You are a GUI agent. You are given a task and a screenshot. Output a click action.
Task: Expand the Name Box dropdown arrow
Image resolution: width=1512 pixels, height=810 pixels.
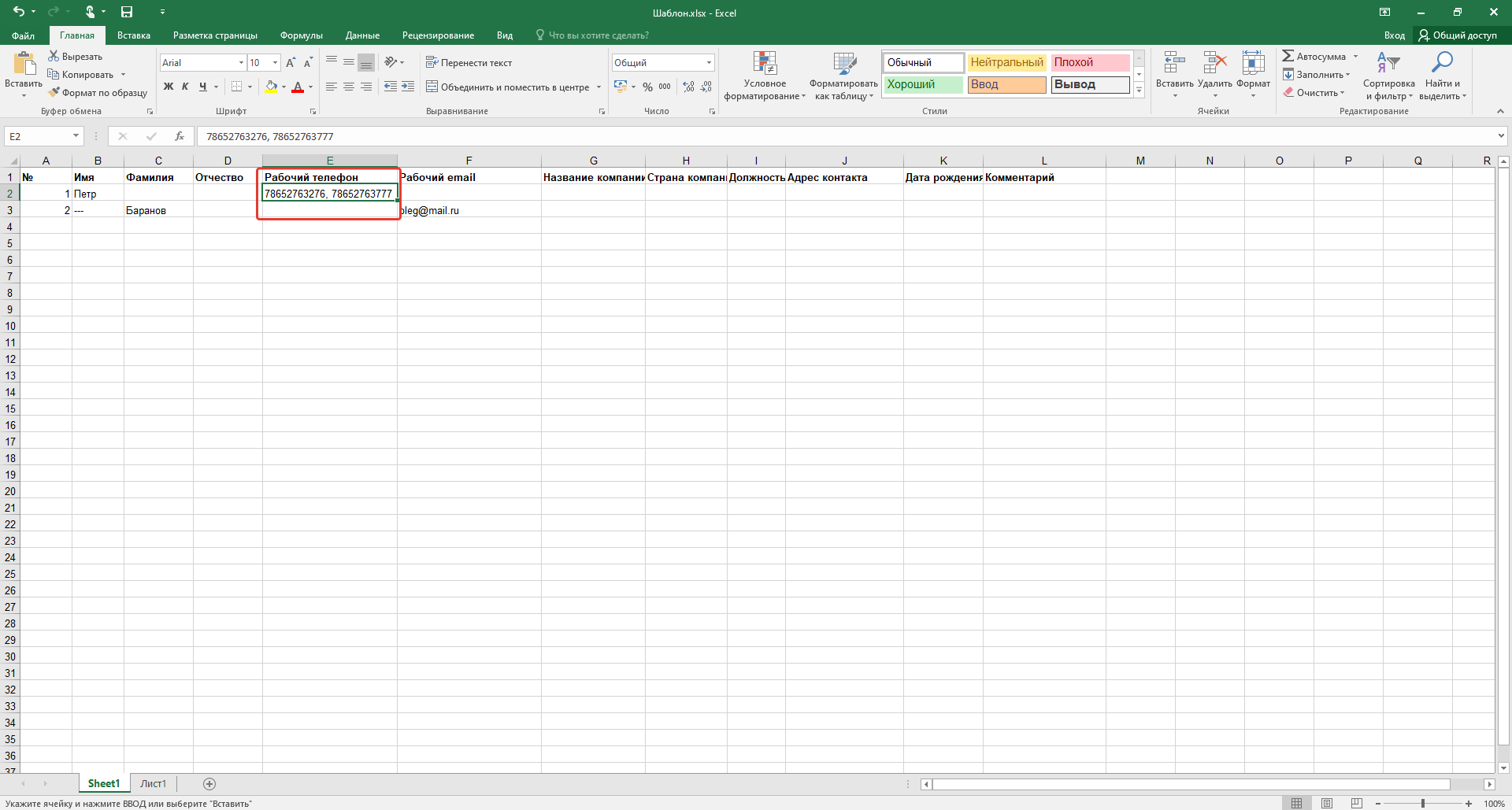[76, 136]
